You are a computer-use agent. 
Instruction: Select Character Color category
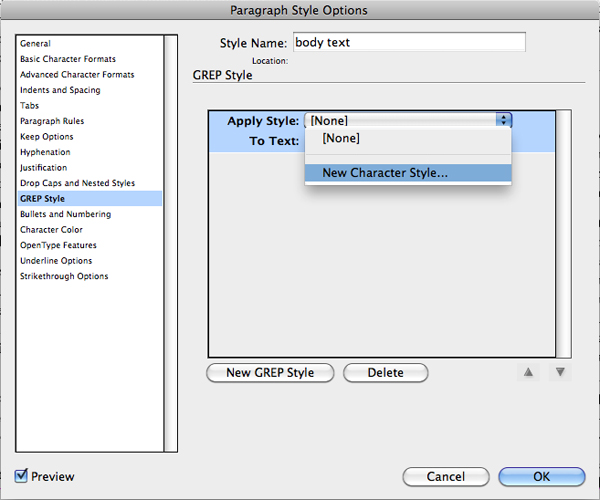click(x=51, y=230)
